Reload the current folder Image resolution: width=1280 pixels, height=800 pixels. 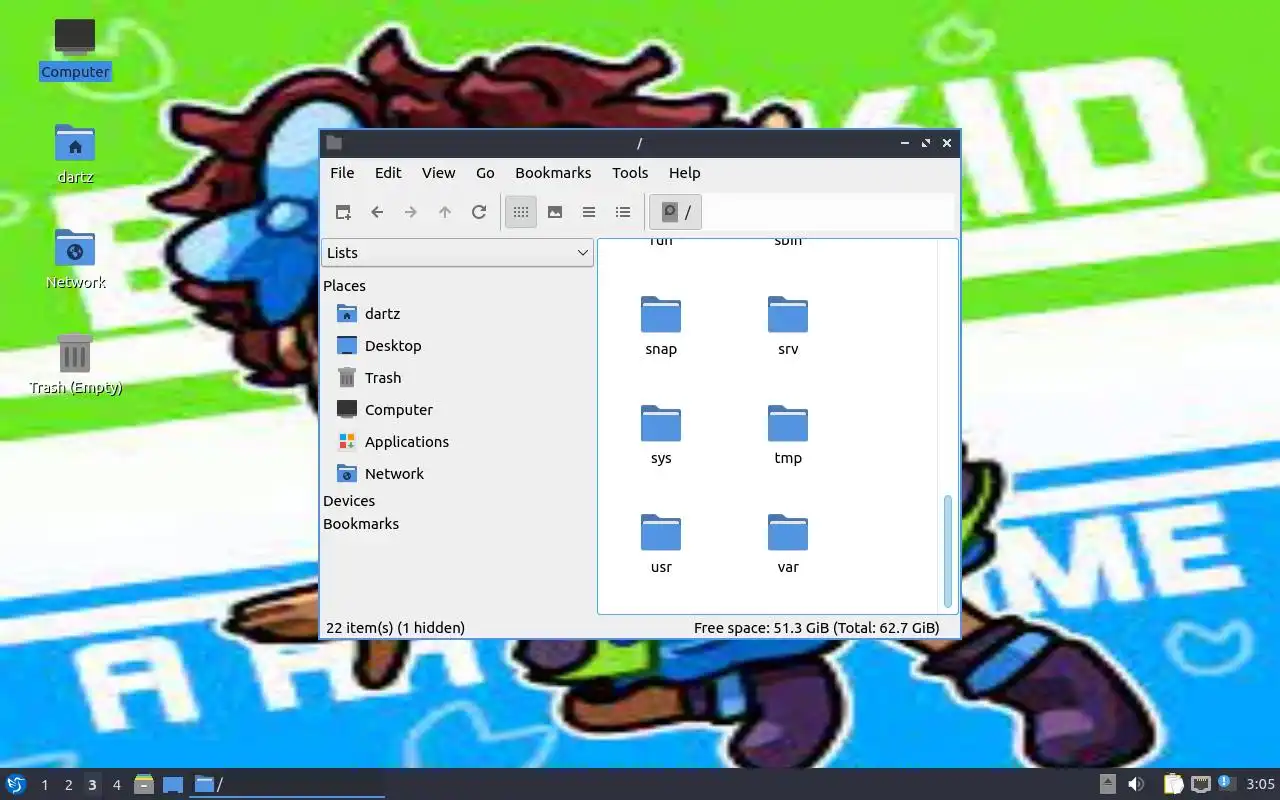479,212
